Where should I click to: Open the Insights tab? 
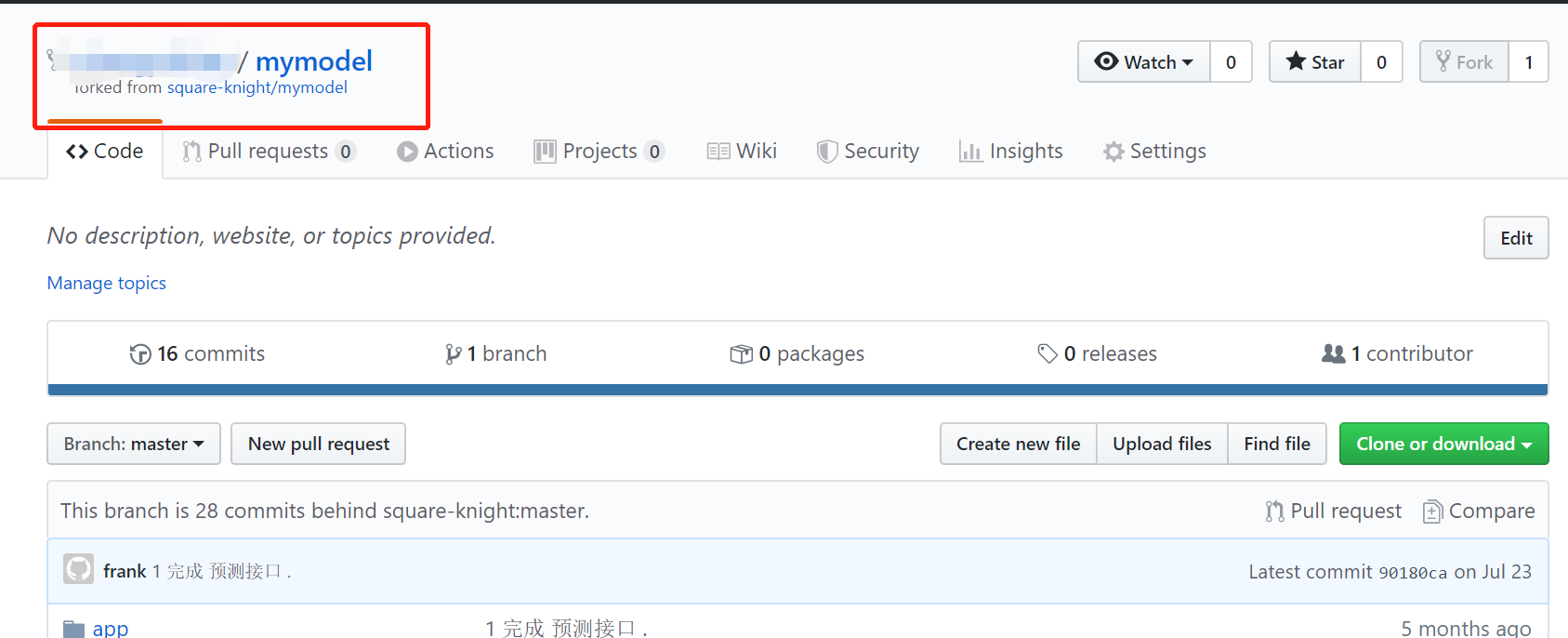coord(1011,151)
